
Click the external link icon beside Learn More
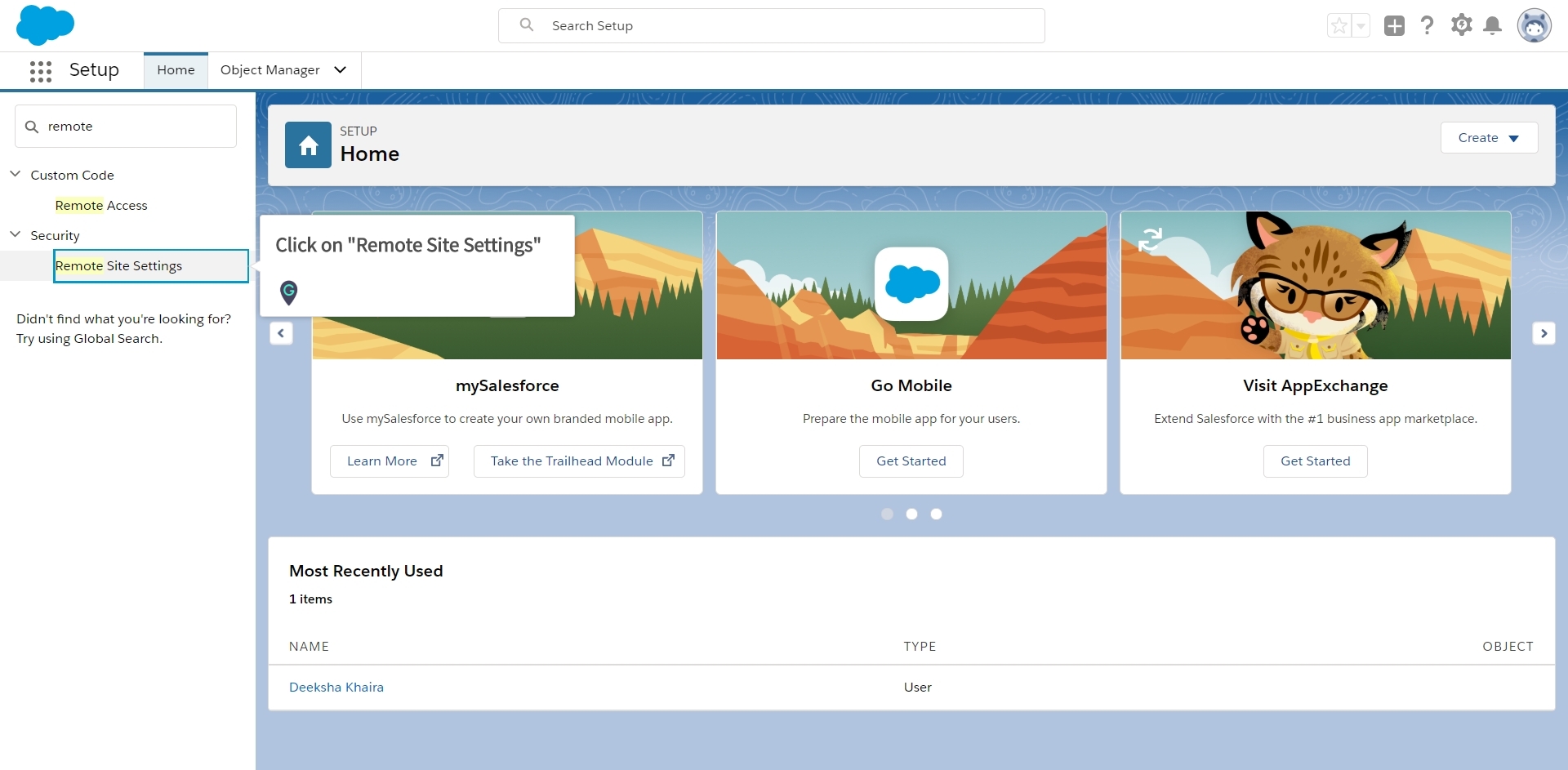(x=437, y=461)
